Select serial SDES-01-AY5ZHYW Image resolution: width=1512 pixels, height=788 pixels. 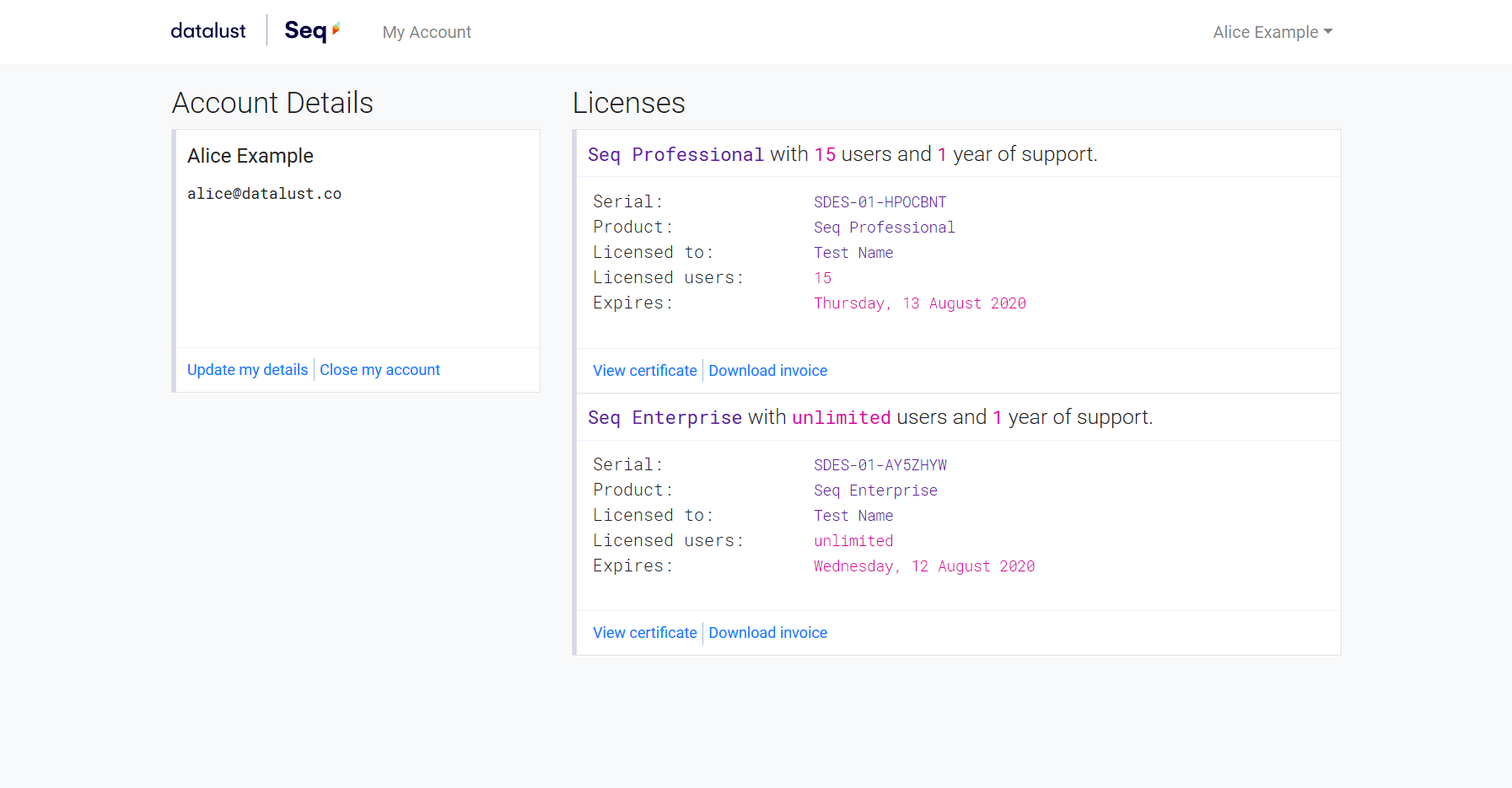880,465
